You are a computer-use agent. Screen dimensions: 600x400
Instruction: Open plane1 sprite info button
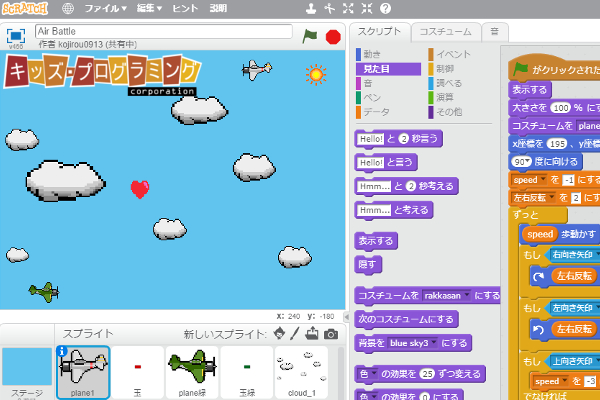[x=61, y=351]
